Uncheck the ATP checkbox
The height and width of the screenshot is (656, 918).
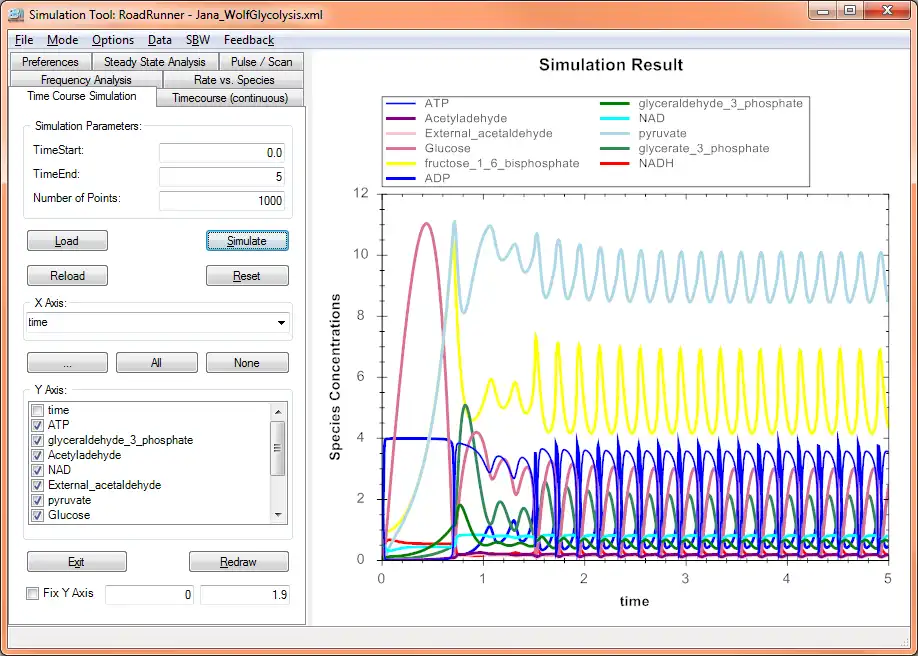37,425
